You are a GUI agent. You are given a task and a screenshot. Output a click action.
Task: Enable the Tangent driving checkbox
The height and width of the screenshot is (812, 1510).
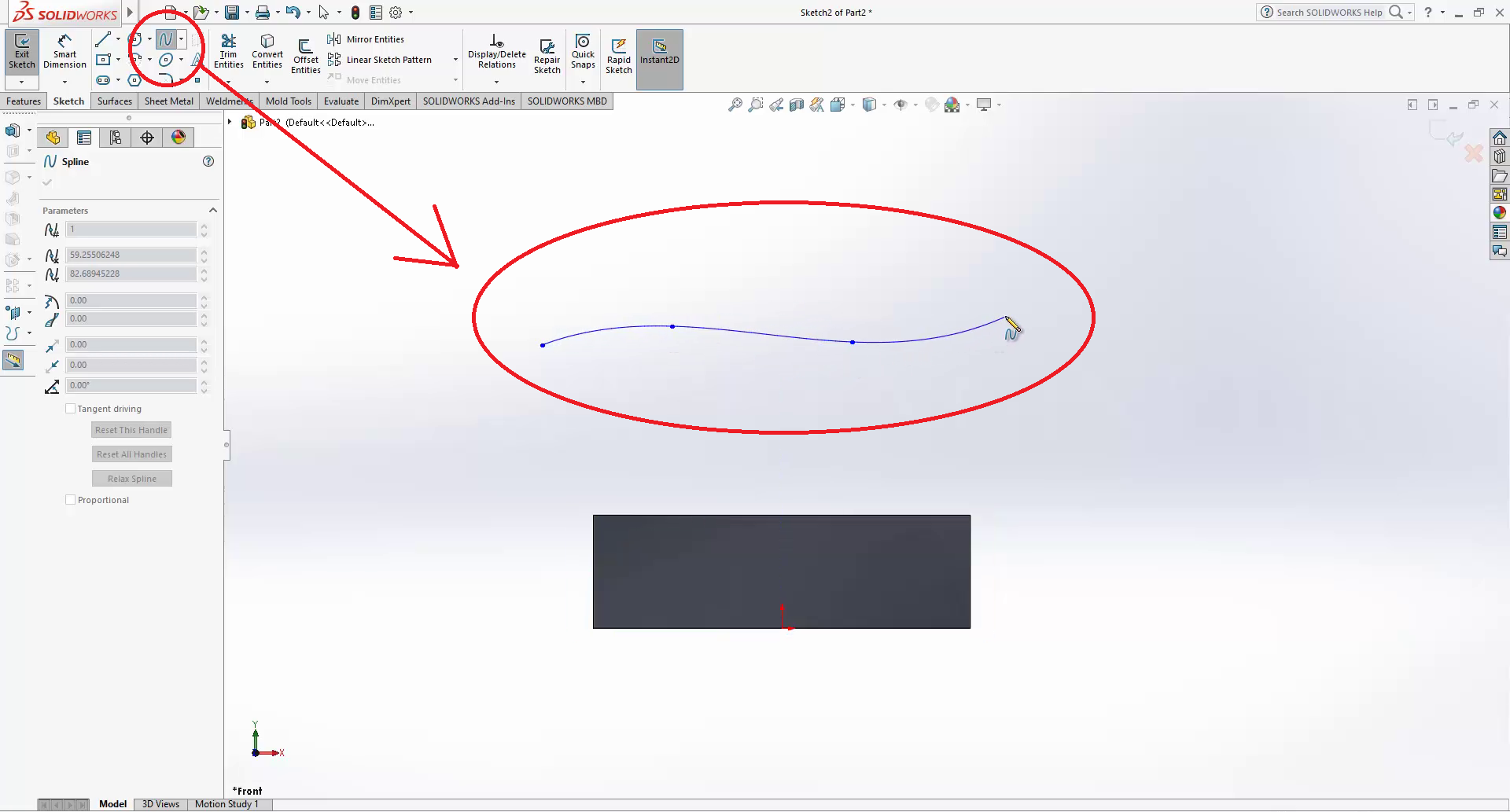(x=71, y=409)
